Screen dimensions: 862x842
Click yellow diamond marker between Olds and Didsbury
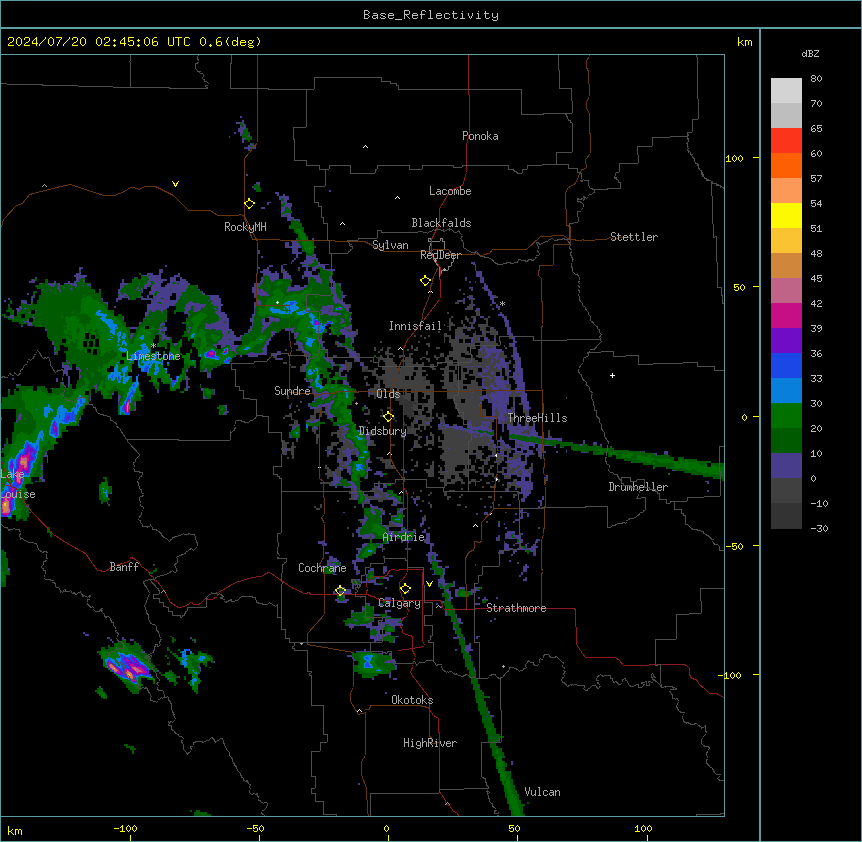389,416
